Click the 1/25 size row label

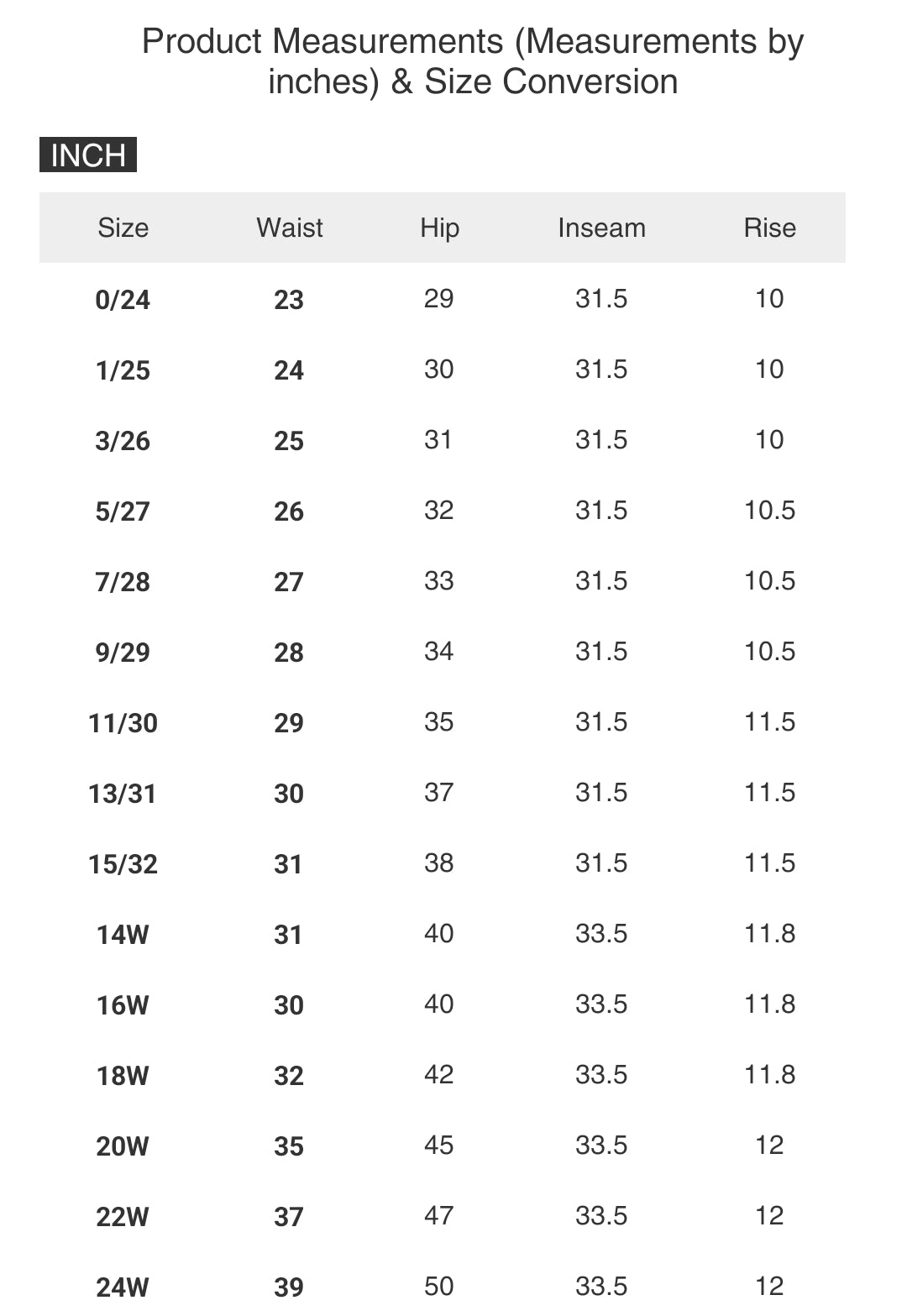(x=123, y=370)
